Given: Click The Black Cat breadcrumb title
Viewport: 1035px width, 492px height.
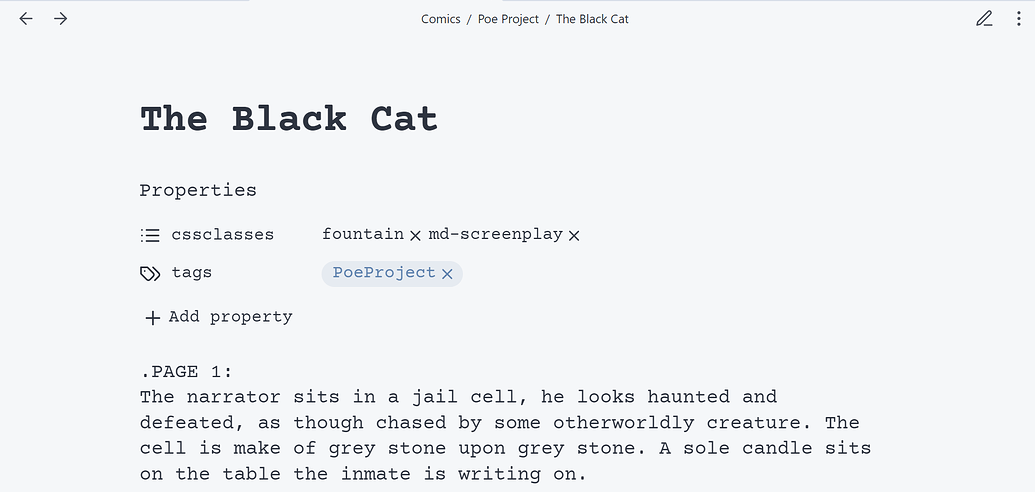Looking at the screenshot, I should [x=592, y=19].
